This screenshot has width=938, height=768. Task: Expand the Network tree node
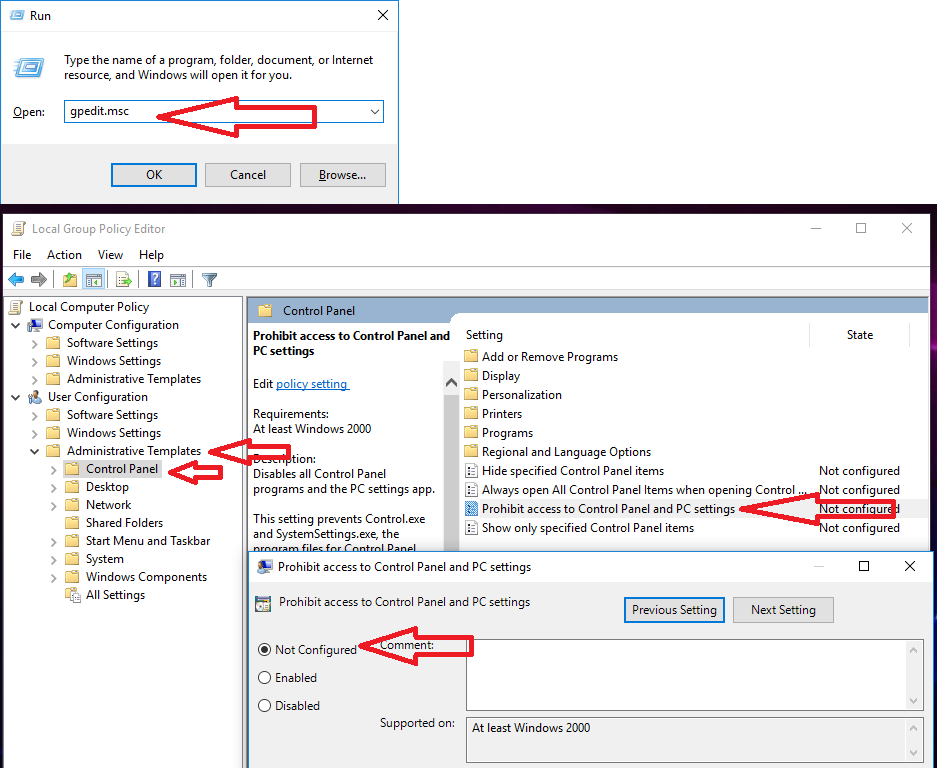point(53,505)
